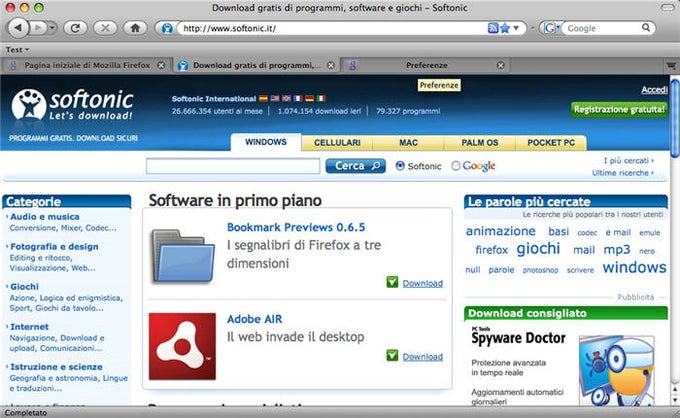Screen dimensions: 680x418
Task: Click inside the URL address field
Action: click(332, 29)
